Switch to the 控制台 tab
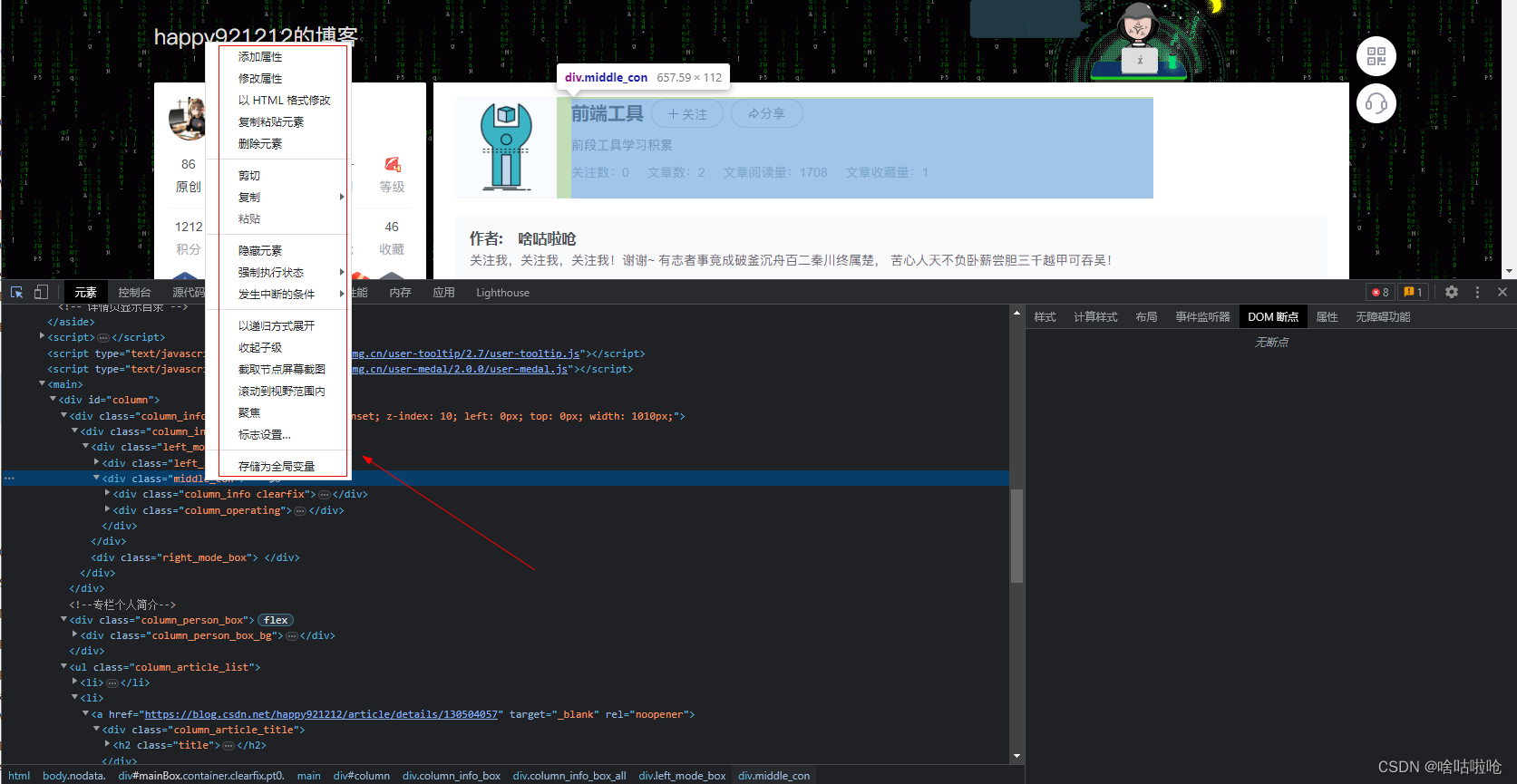1517x784 pixels. [134, 292]
